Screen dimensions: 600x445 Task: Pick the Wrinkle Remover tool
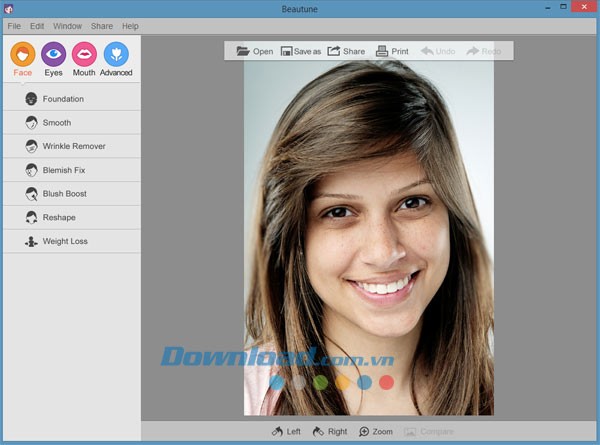click(x=73, y=146)
